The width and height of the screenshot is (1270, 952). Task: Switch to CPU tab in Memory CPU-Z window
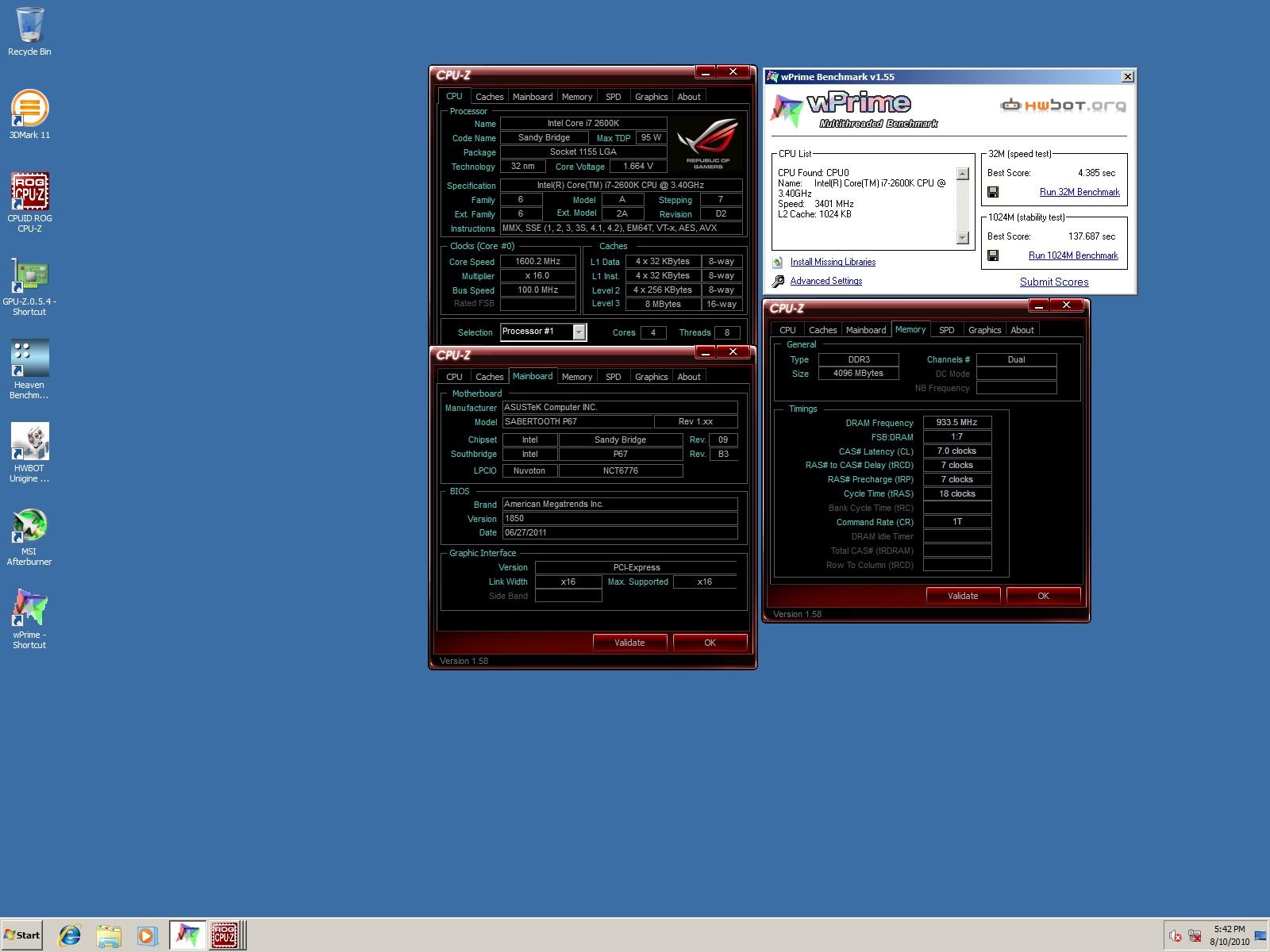click(x=787, y=330)
